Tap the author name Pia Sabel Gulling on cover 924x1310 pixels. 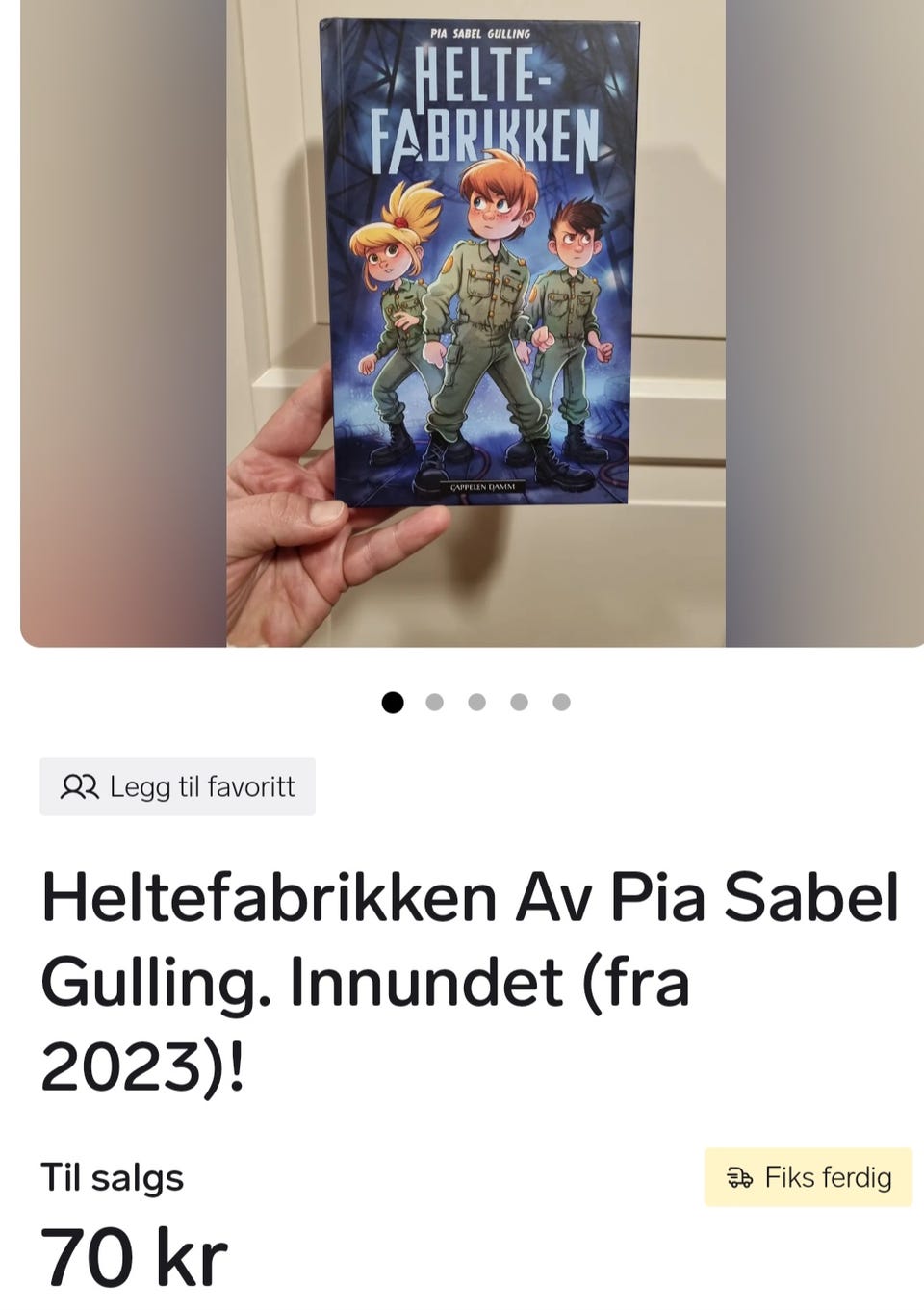pyautogui.click(x=480, y=34)
